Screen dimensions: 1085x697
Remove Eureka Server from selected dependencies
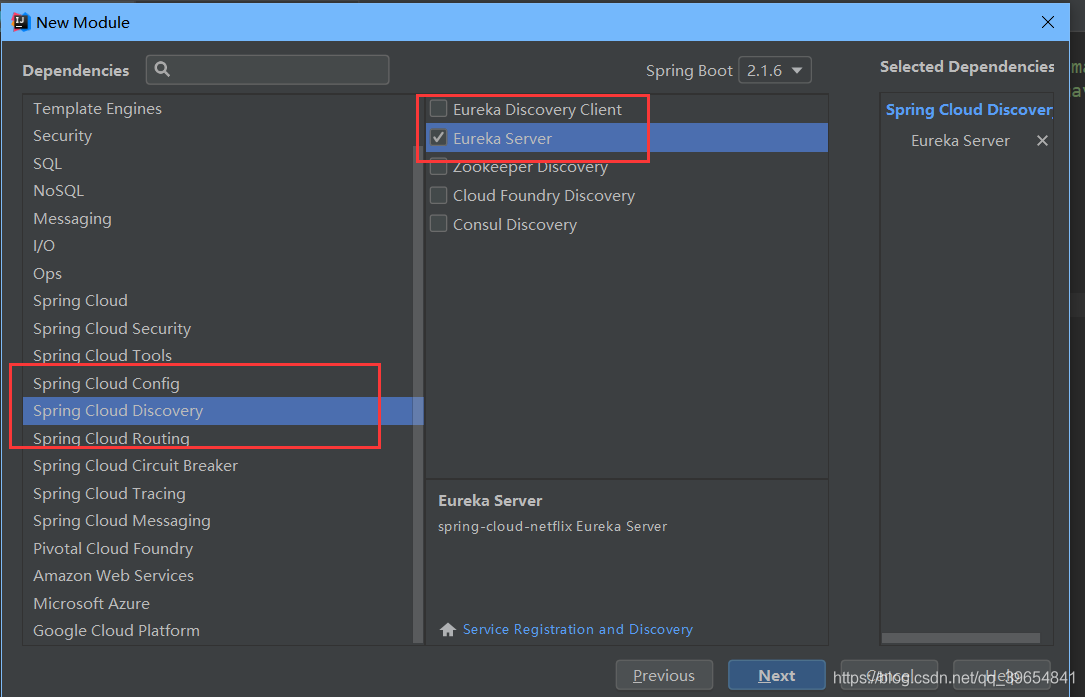(x=1042, y=141)
